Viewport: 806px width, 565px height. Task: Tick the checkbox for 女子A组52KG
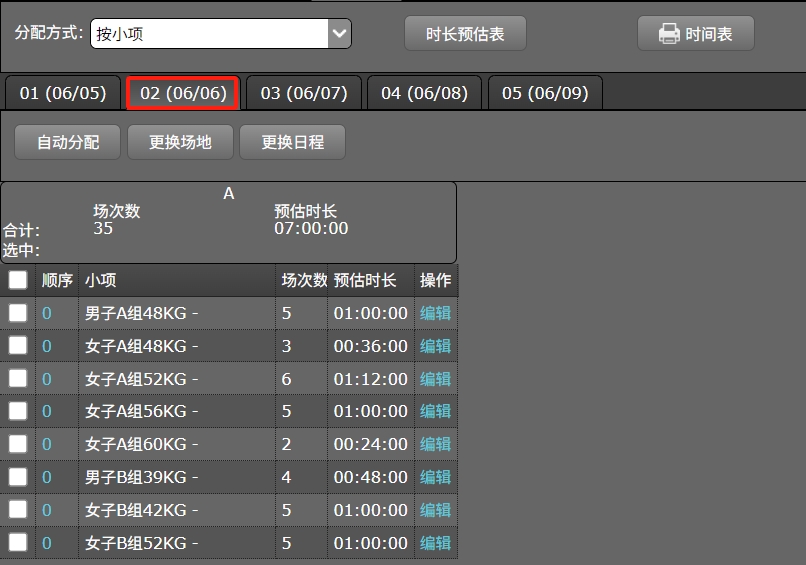[x=18, y=379]
